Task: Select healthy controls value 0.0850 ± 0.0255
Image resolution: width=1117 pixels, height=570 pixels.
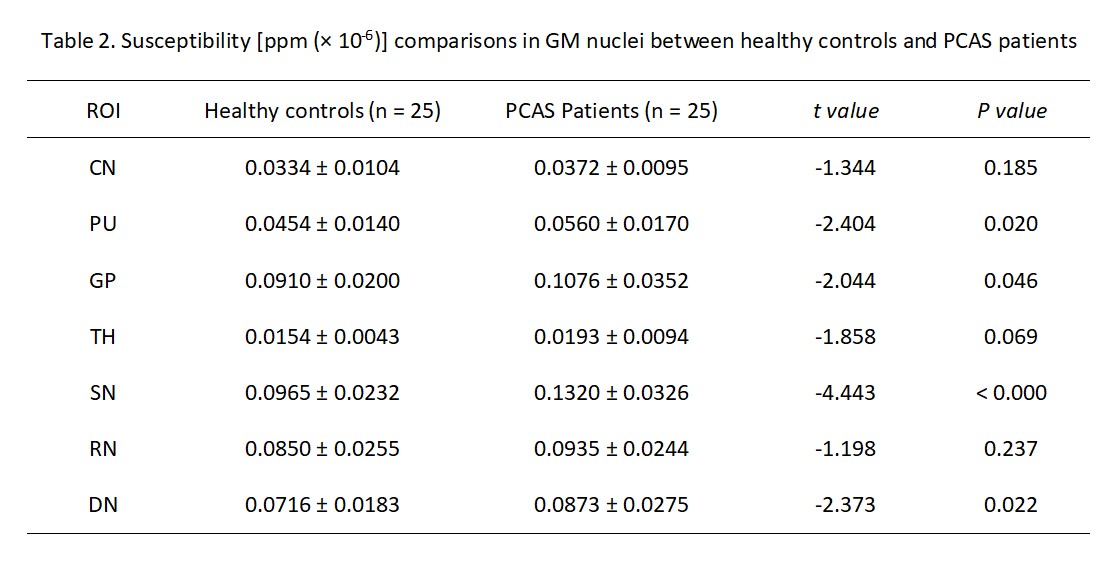Action: coord(322,449)
